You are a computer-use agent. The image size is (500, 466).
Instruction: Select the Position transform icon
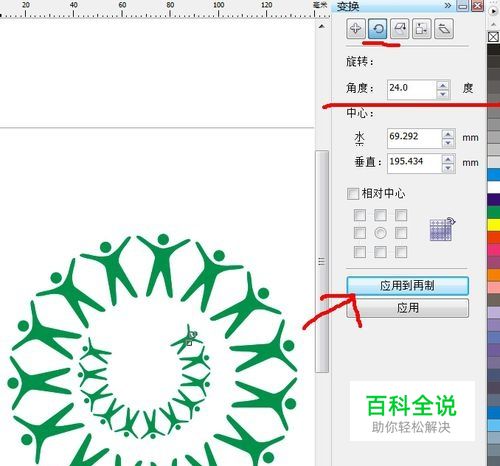click(x=355, y=29)
